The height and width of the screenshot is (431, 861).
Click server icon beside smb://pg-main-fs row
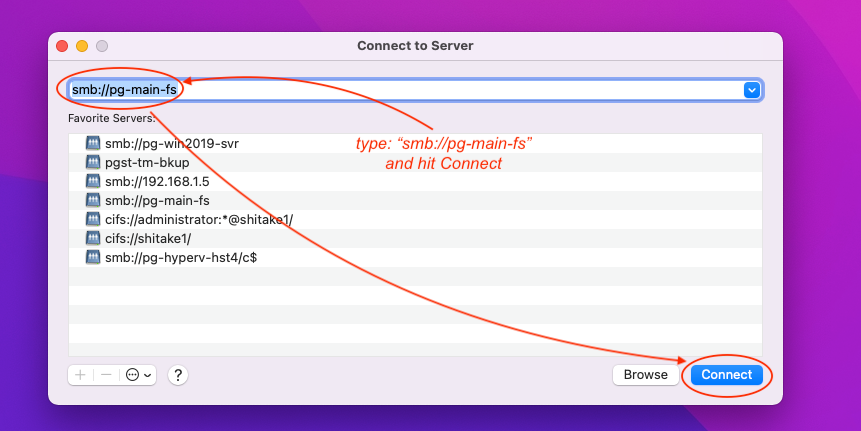93,200
